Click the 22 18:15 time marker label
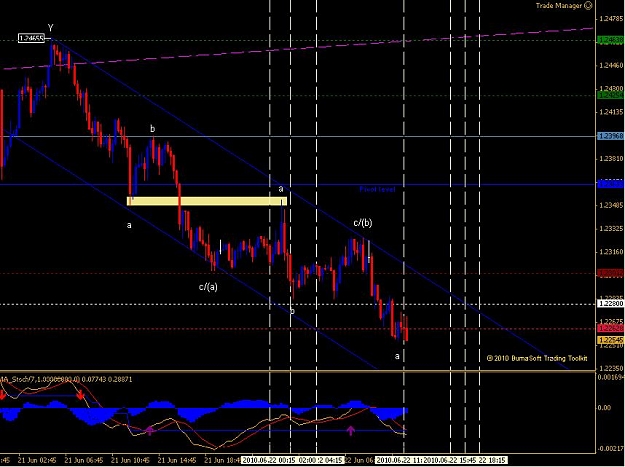Viewport: 625px width, 467px height. [491, 460]
